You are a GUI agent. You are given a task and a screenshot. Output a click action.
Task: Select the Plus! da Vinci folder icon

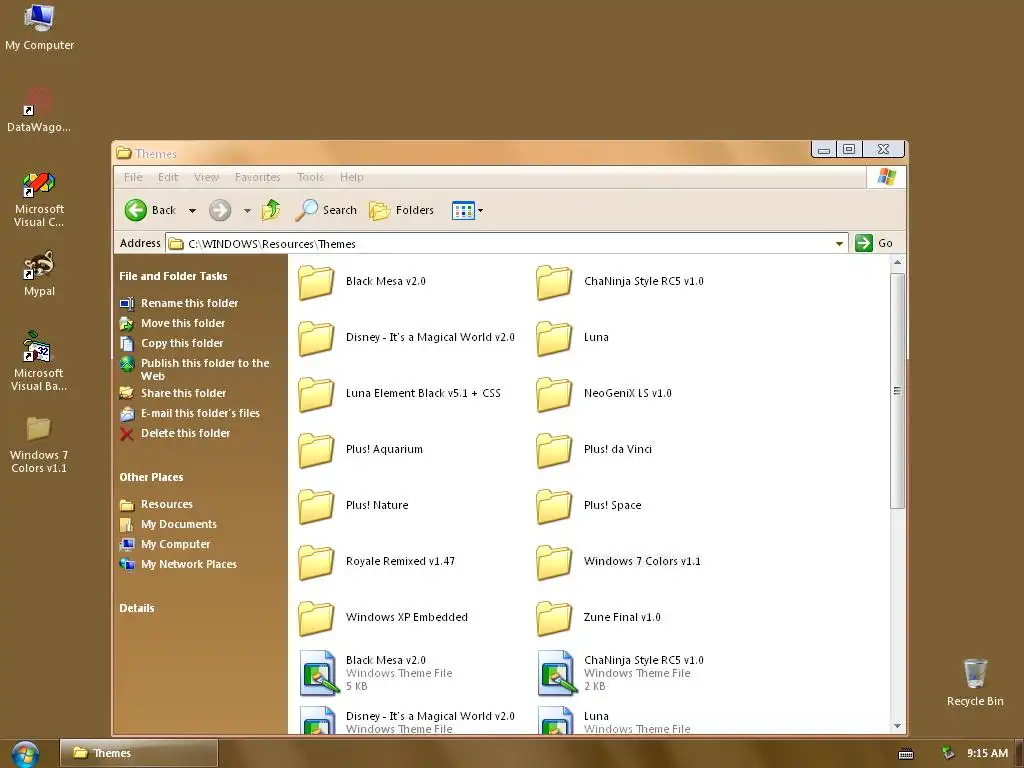tap(554, 451)
